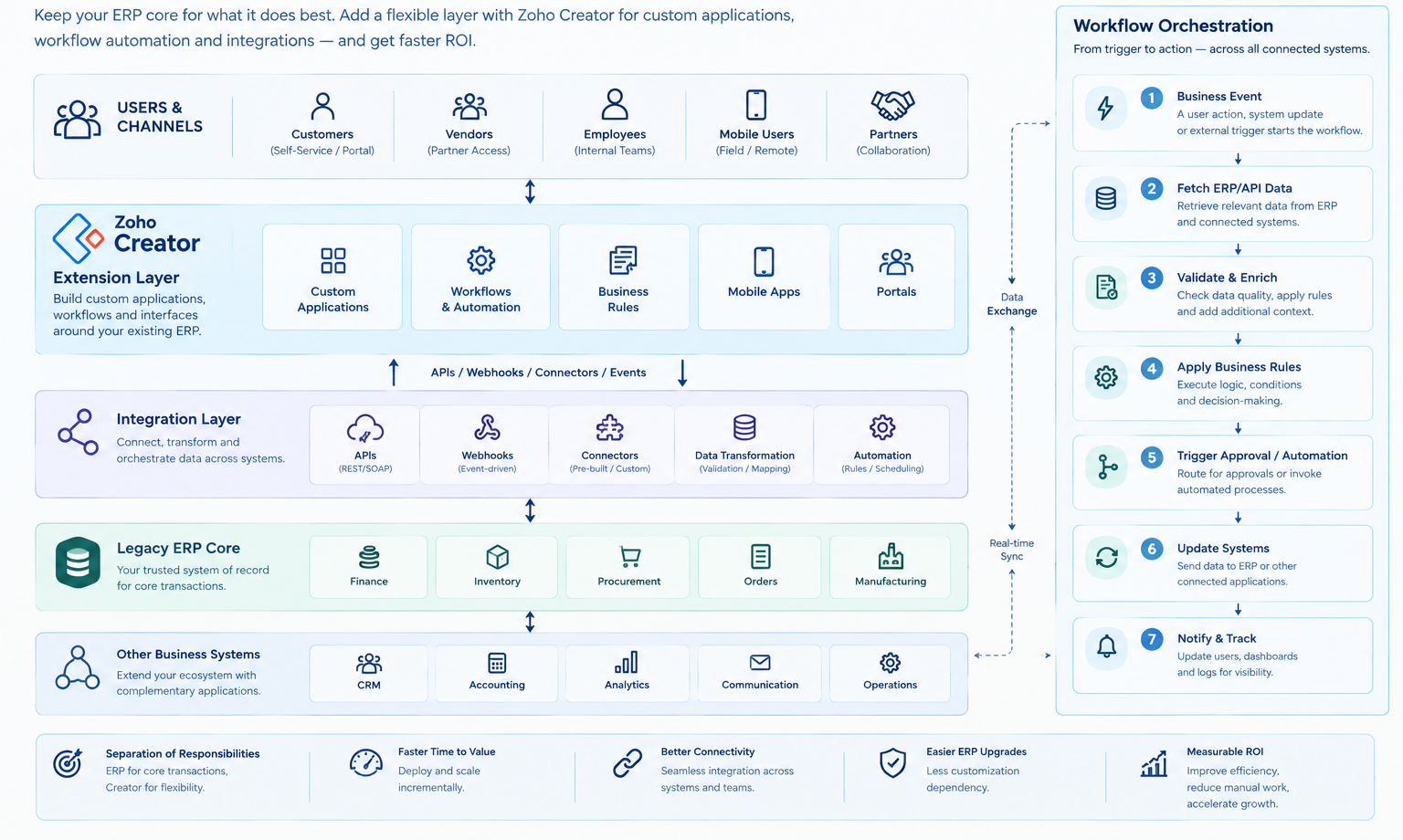
Task: Select the Business Rules document icon
Action: (x=623, y=260)
